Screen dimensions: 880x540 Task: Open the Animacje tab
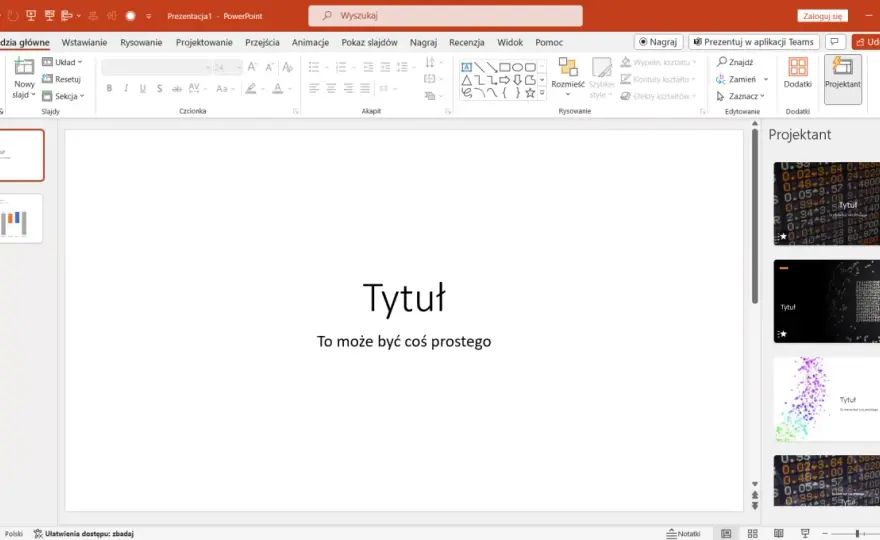[310, 42]
